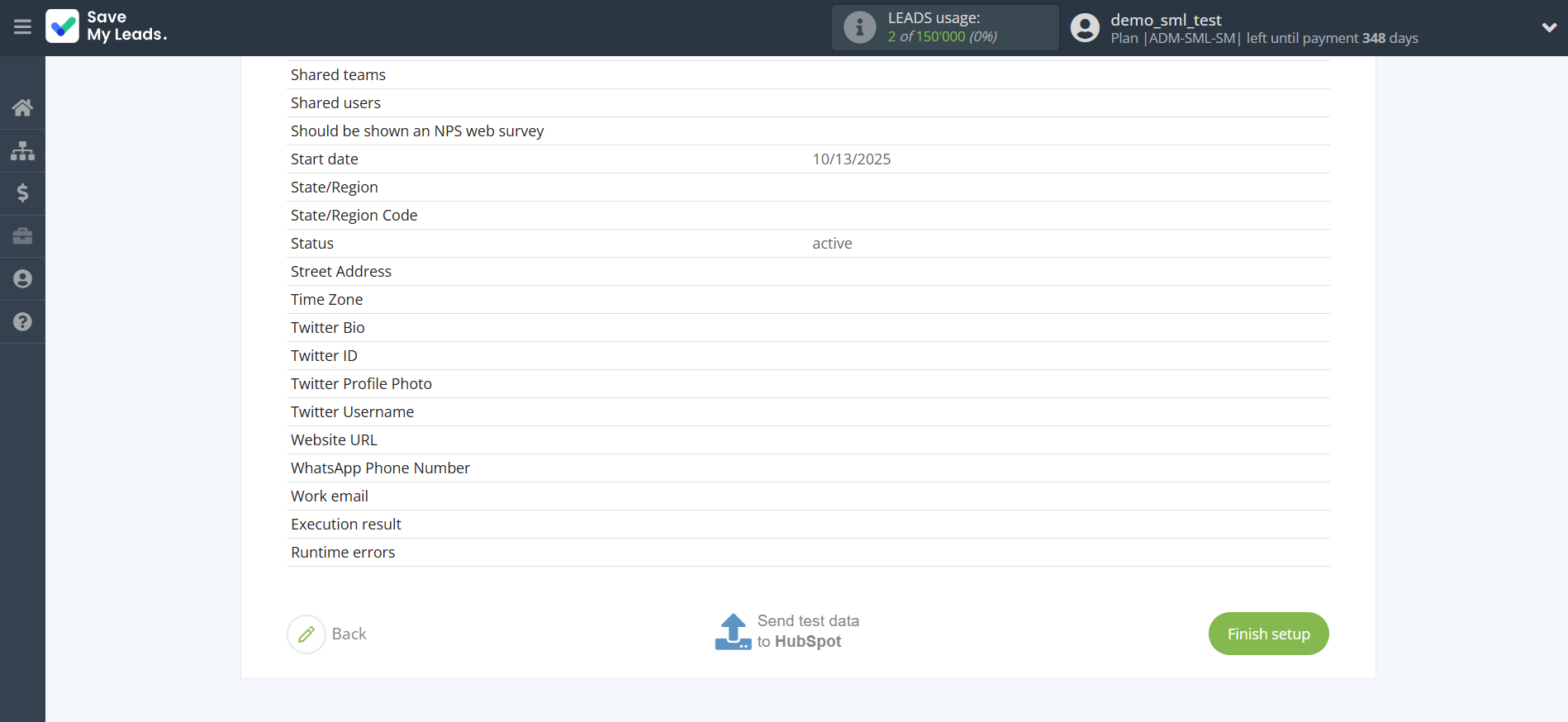Screen dimensions: 1568x722
Task: Click the user avatar icon
Action: pos(1085,27)
